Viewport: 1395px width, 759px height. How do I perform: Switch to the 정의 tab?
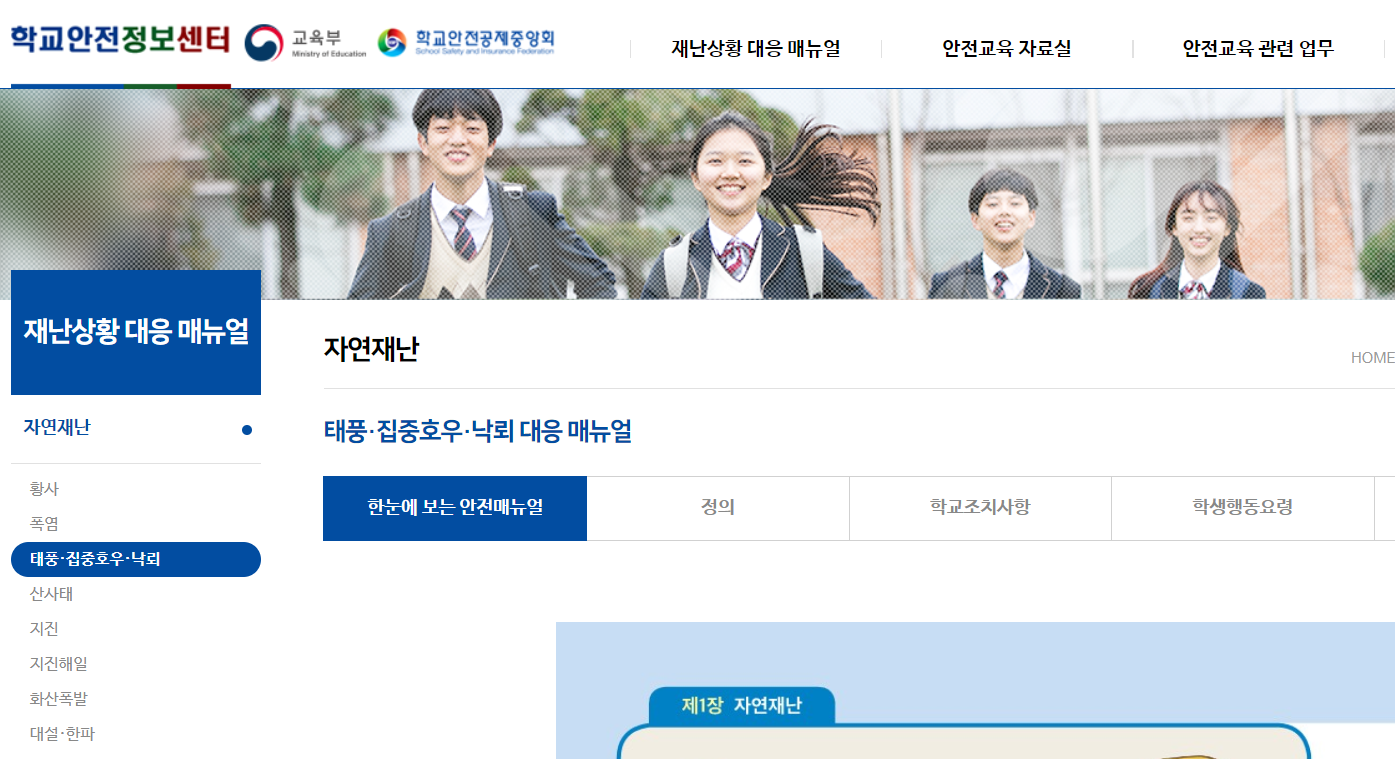[x=718, y=508]
